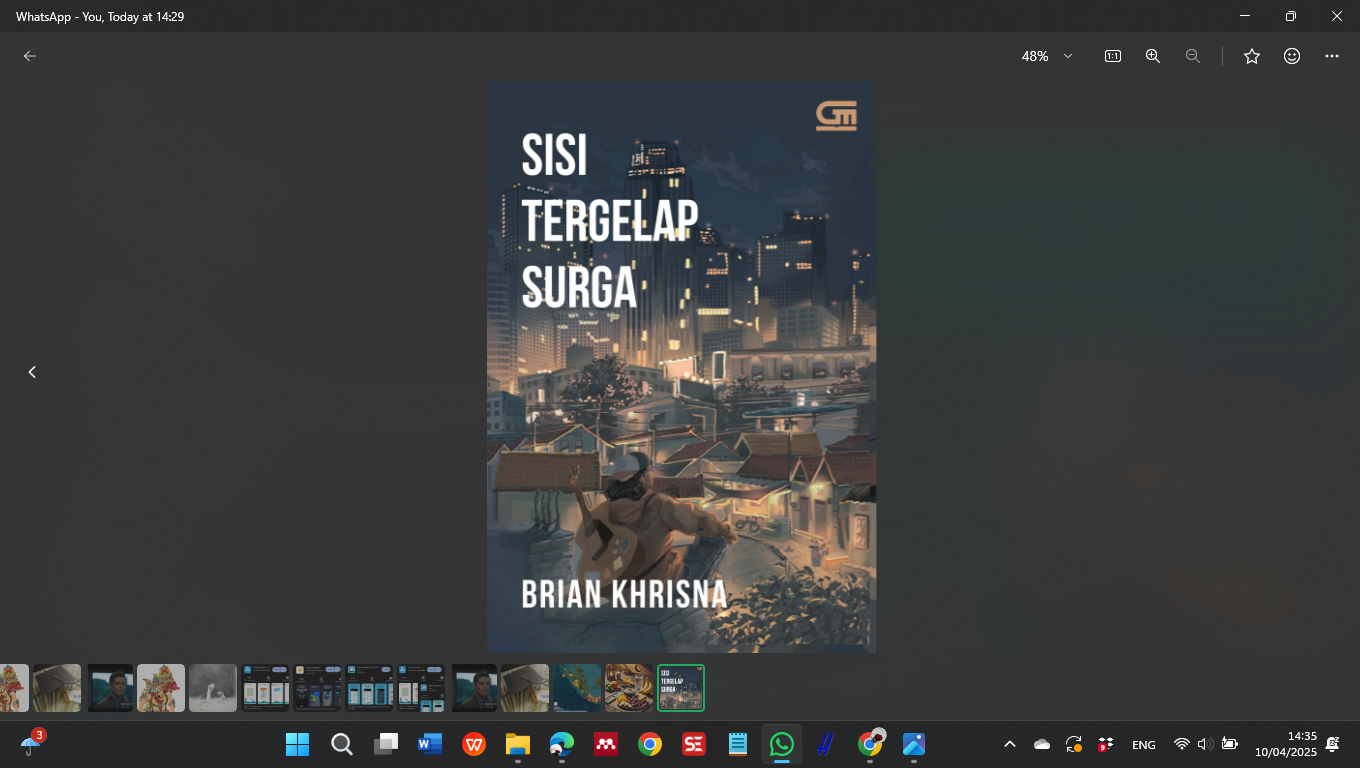The width and height of the screenshot is (1360, 768).
Task: Open Task View from the taskbar
Action: click(x=386, y=744)
